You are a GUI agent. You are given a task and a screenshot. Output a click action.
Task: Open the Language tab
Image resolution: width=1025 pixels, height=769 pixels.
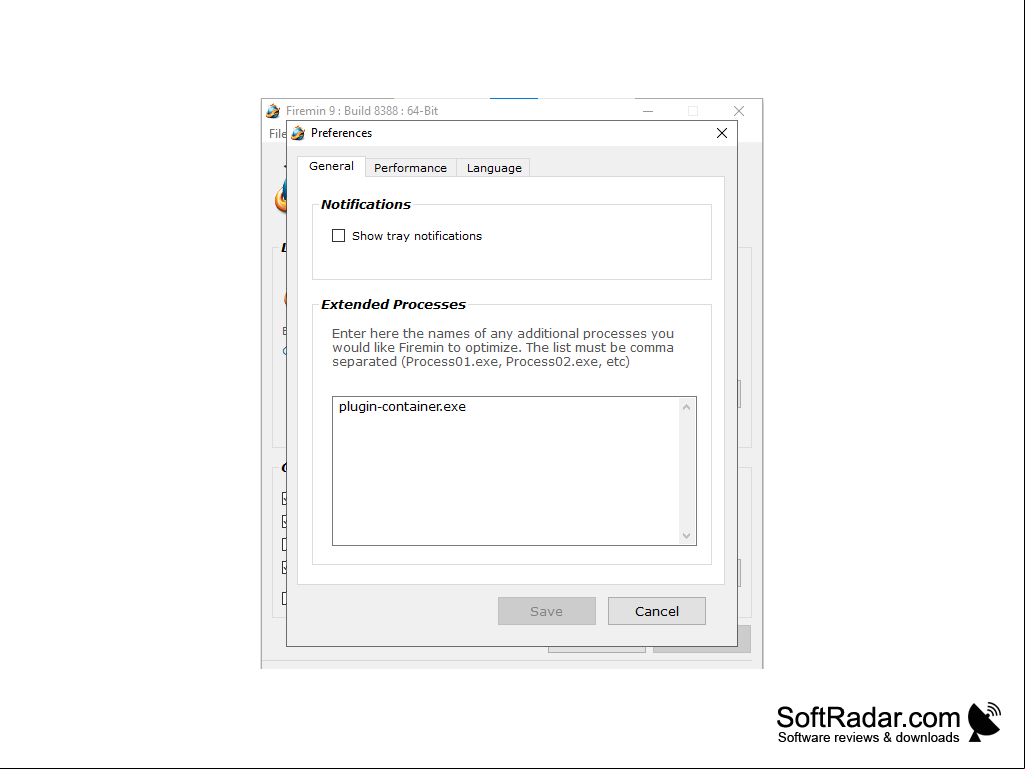[x=494, y=168]
